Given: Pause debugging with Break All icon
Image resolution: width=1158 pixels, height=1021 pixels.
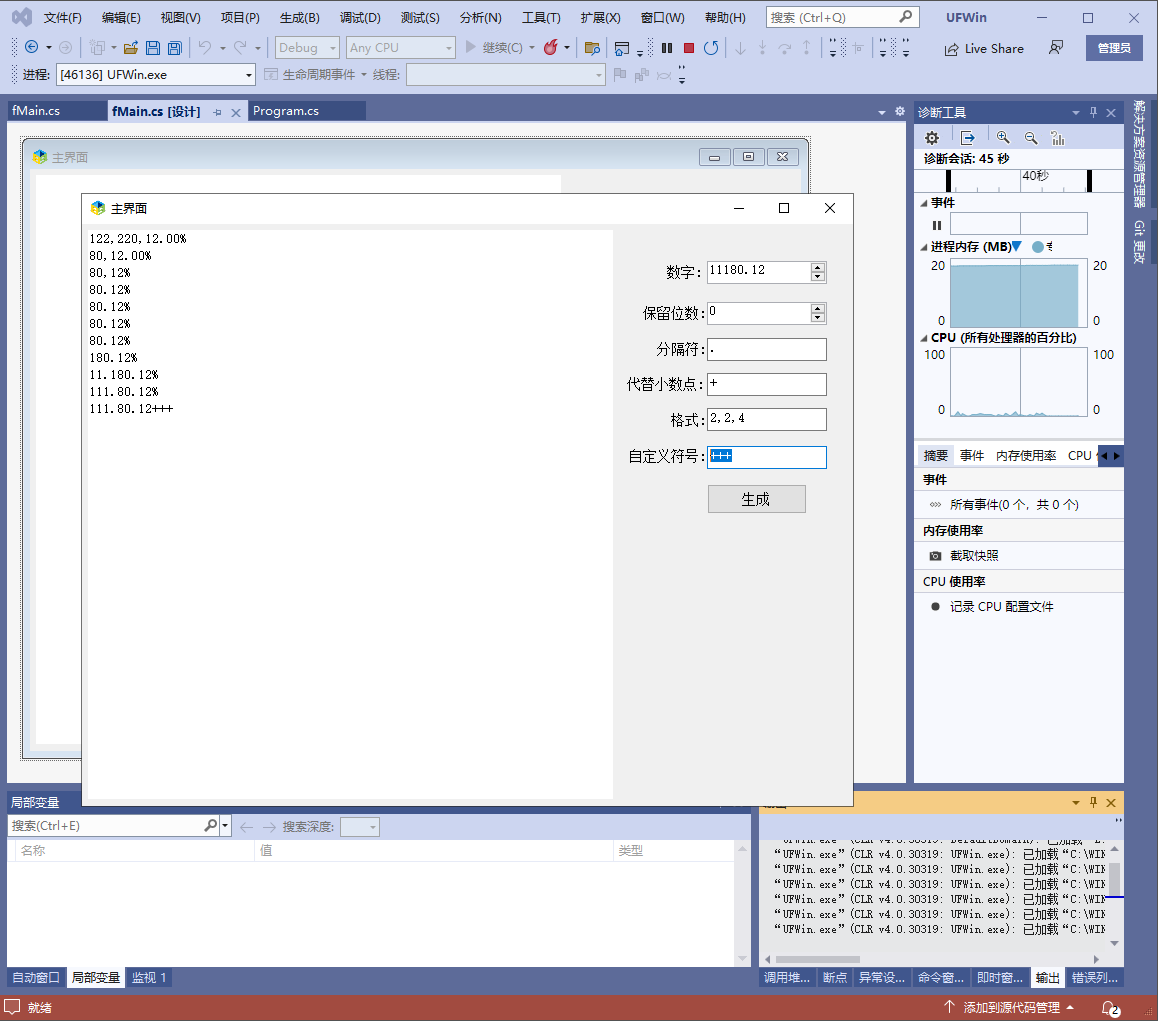Looking at the screenshot, I should tap(667, 48).
